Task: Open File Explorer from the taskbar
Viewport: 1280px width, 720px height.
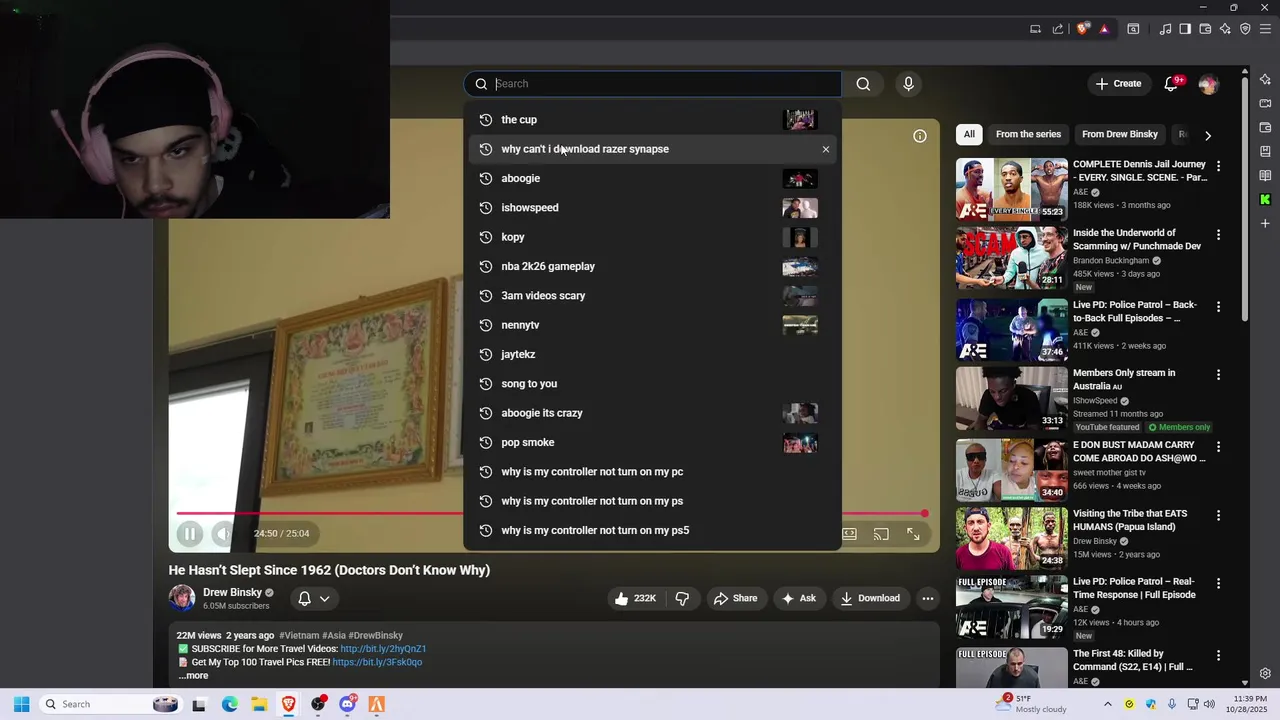Action: (258, 704)
